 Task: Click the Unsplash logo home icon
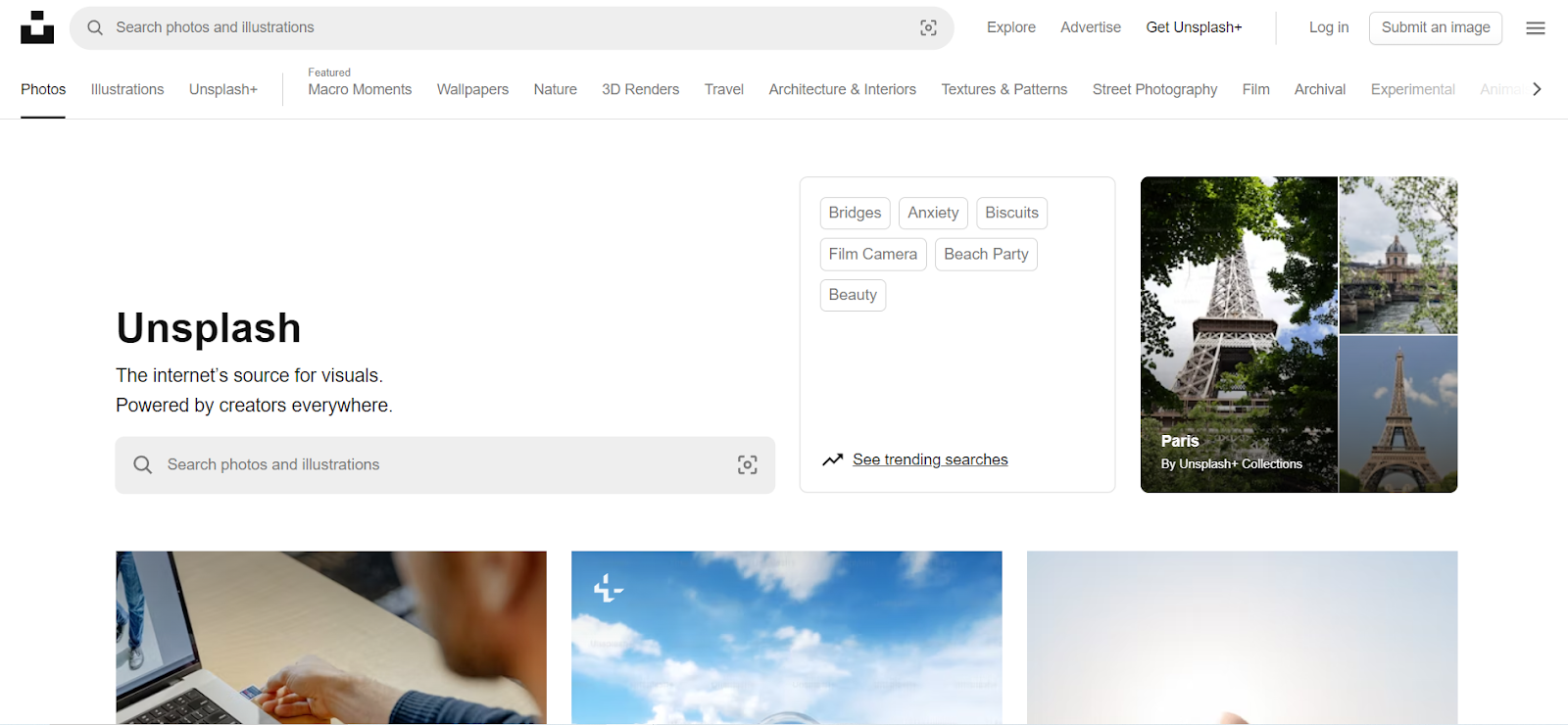pos(37,27)
